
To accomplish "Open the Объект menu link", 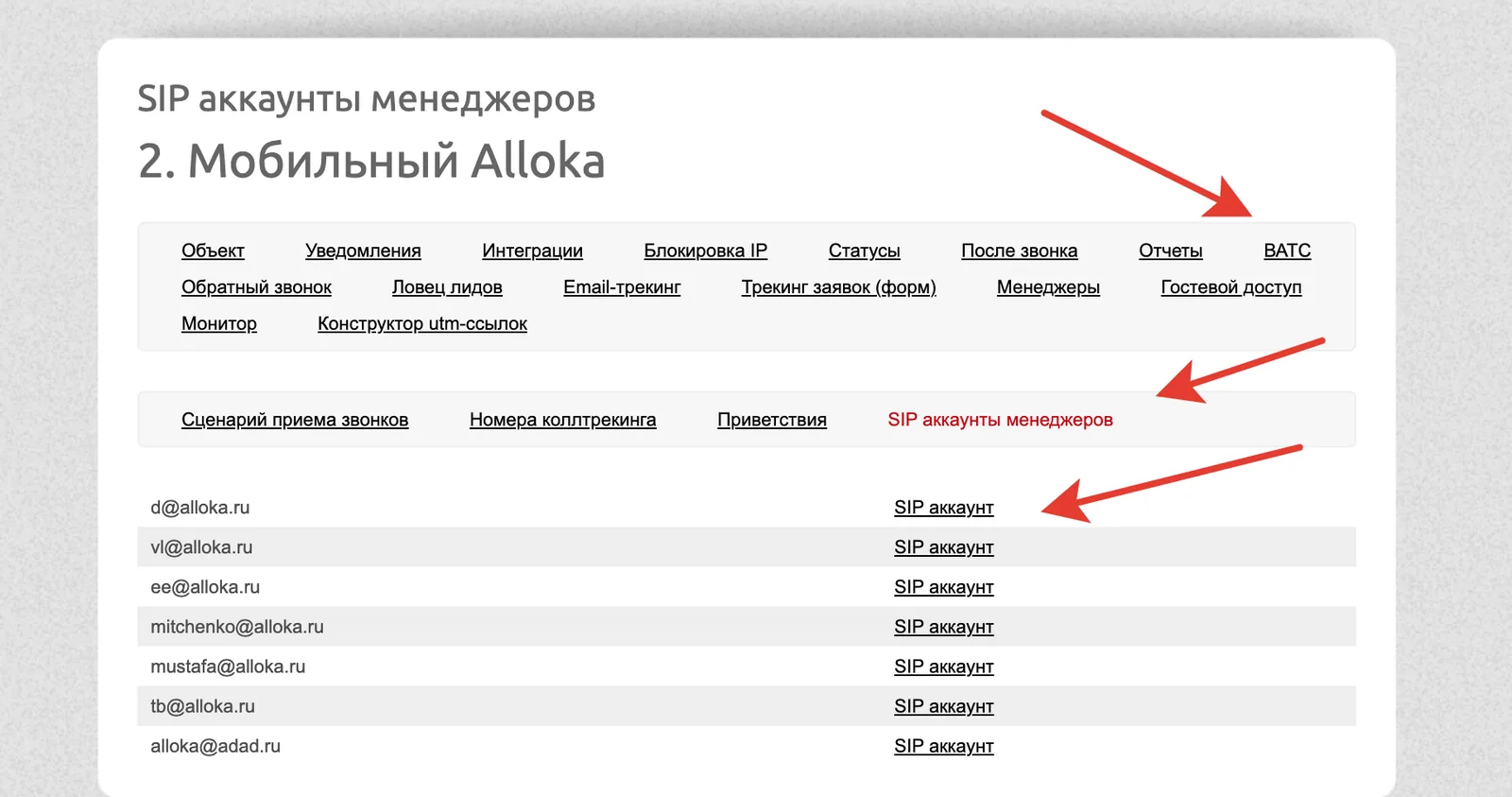I will click(x=213, y=251).
